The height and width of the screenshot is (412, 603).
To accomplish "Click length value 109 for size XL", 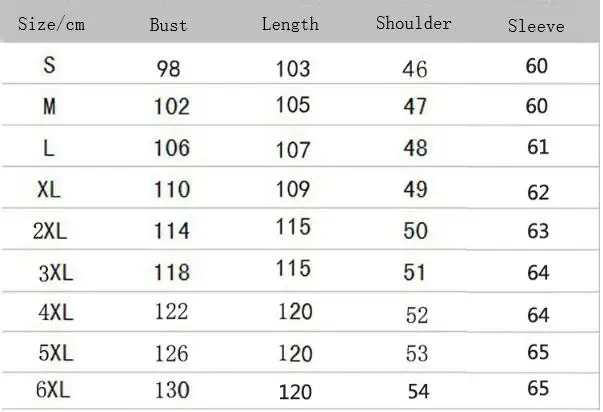I will tap(293, 189).
